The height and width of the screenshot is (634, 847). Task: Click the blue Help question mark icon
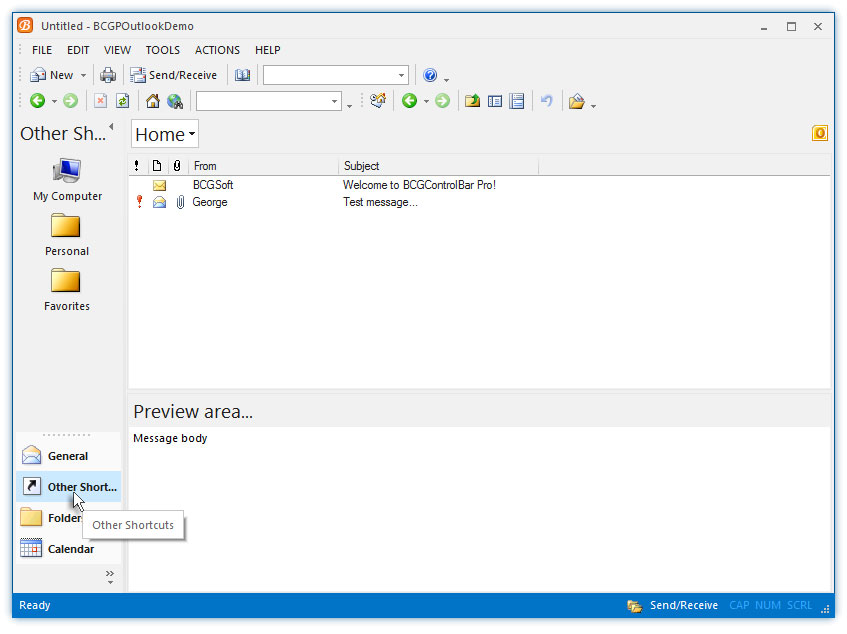(x=430, y=75)
